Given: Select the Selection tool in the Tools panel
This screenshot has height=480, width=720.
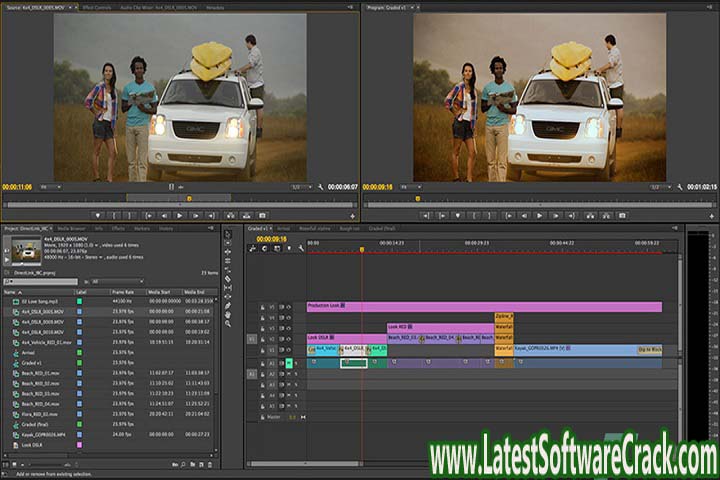Looking at the screenshot, I should [x=228, y=234].
